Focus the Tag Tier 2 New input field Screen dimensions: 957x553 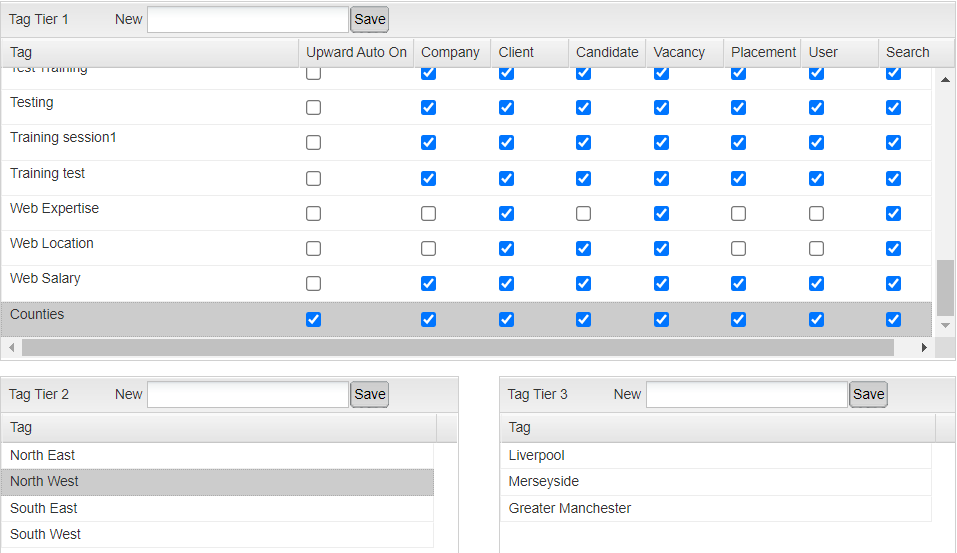248,394
